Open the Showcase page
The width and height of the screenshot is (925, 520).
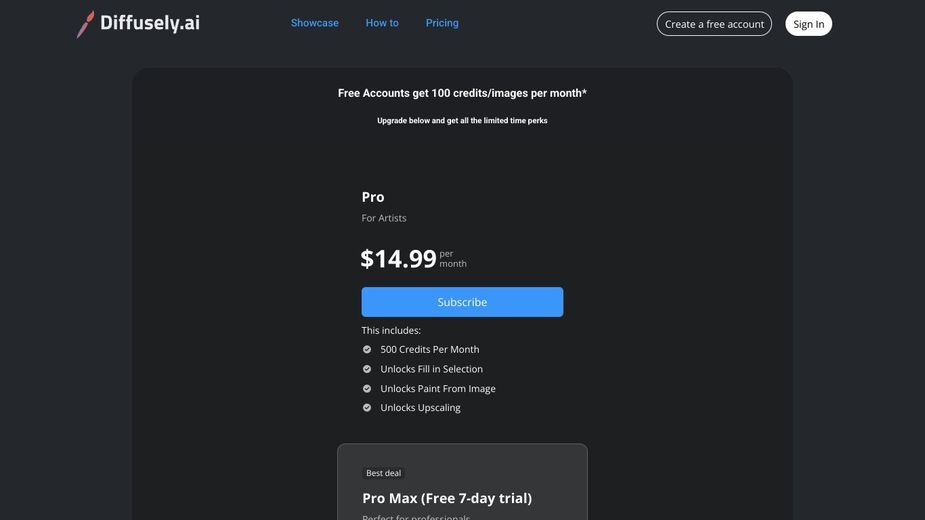[x=314, y=23]
